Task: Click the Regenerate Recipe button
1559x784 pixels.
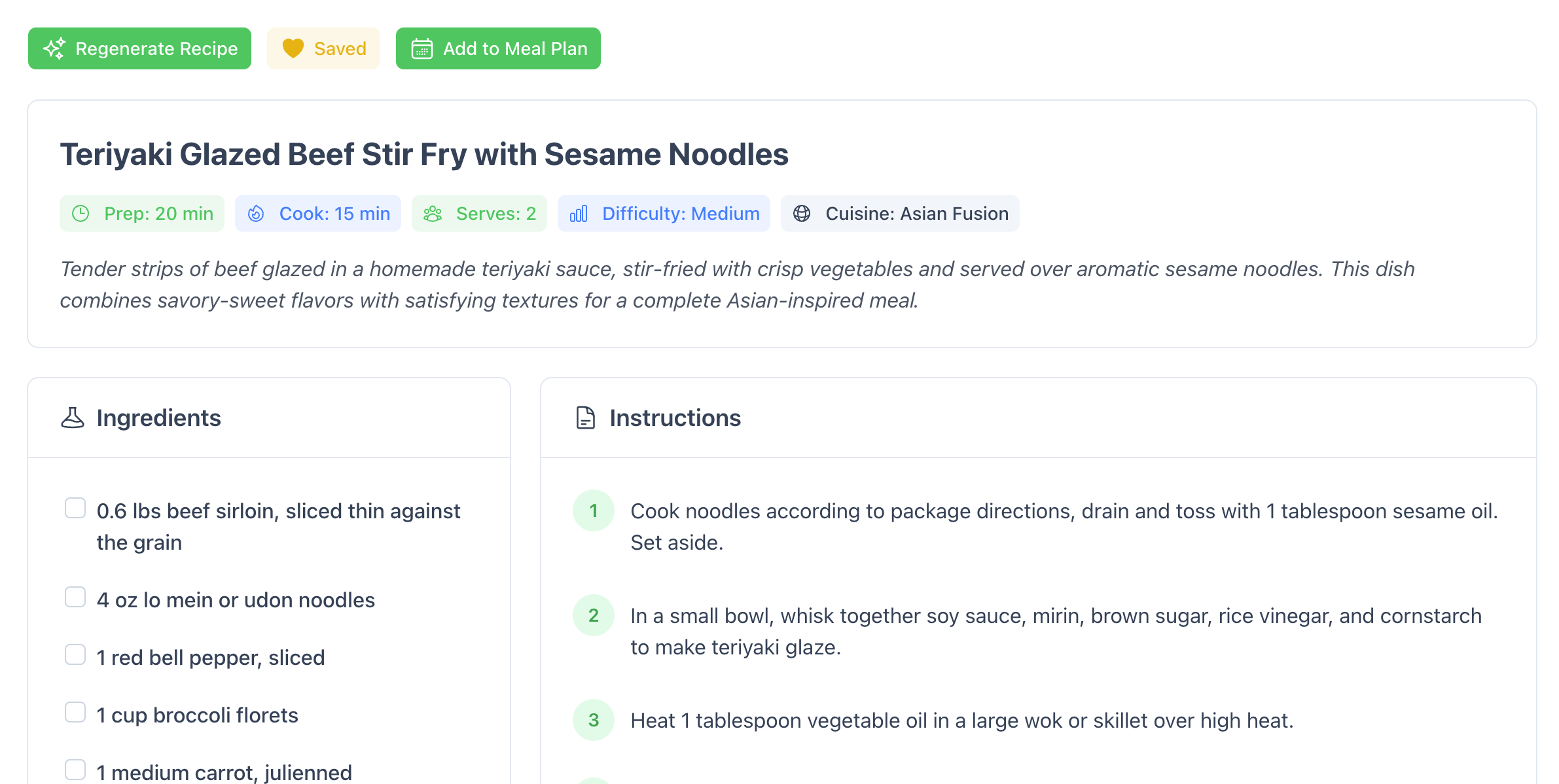Action: [139, 48]
